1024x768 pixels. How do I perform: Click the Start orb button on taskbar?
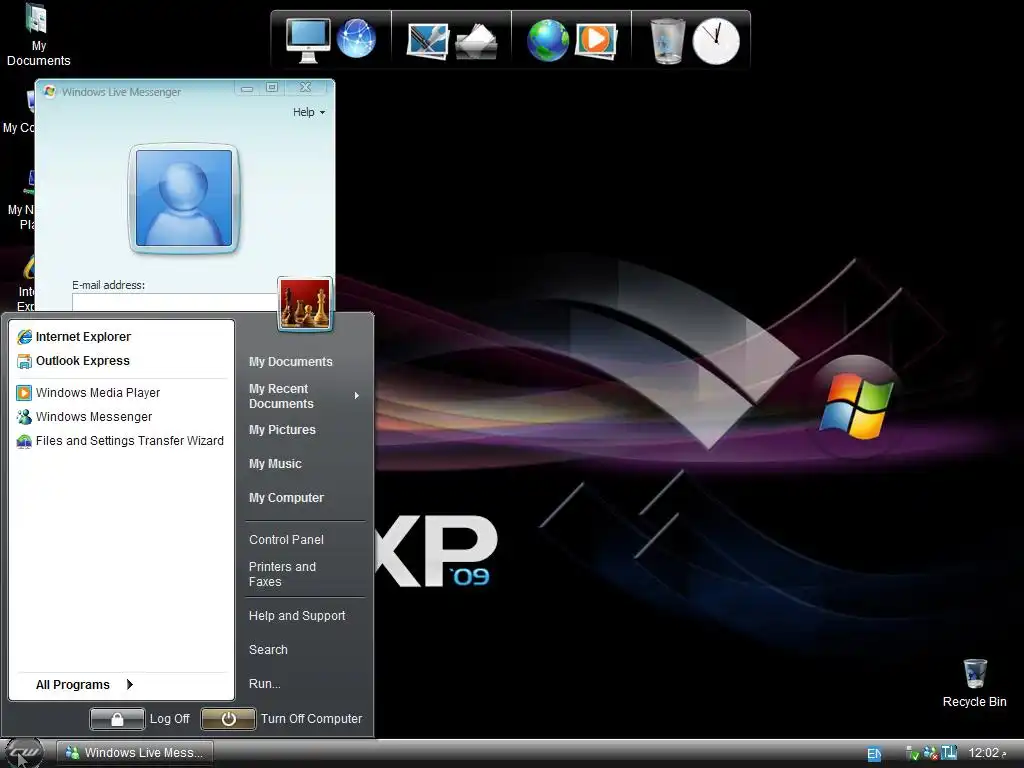24,753
